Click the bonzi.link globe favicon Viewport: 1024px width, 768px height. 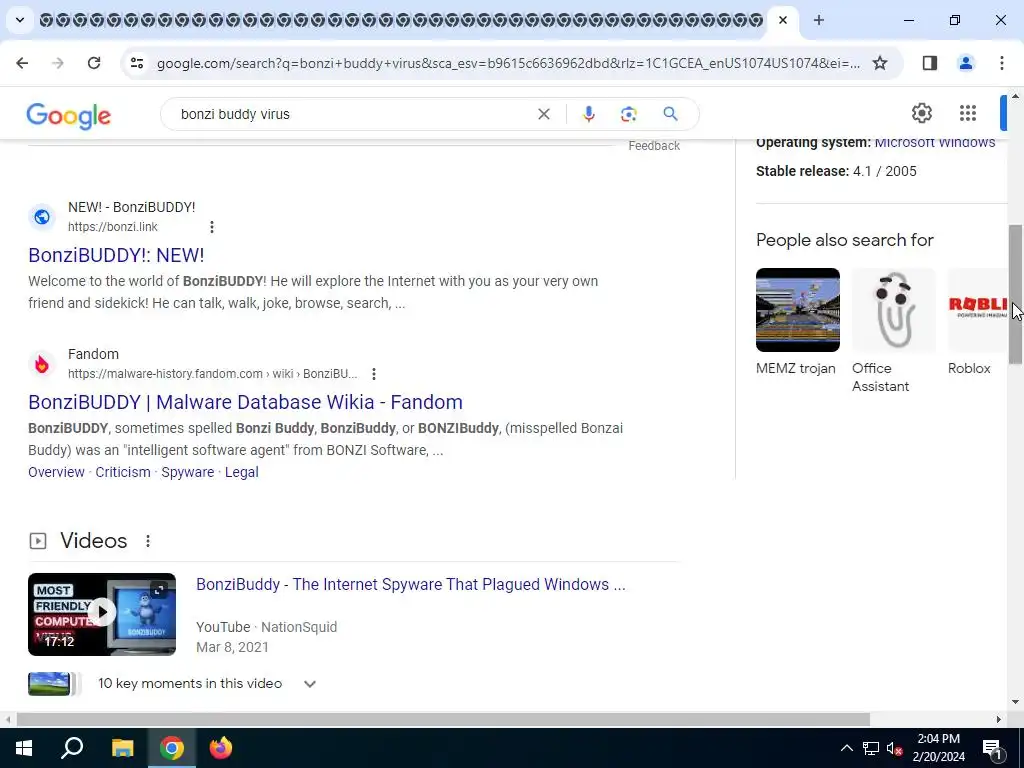point(42,217)
